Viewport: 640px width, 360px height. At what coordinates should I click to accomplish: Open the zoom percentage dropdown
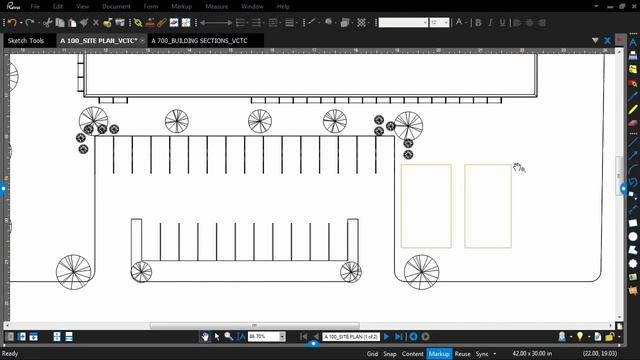pos(282,336)
